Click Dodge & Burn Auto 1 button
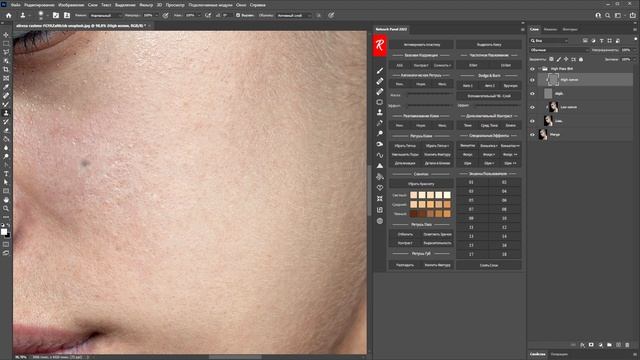Viewport: 640px width, 360px height. click(x=467, y=86)
